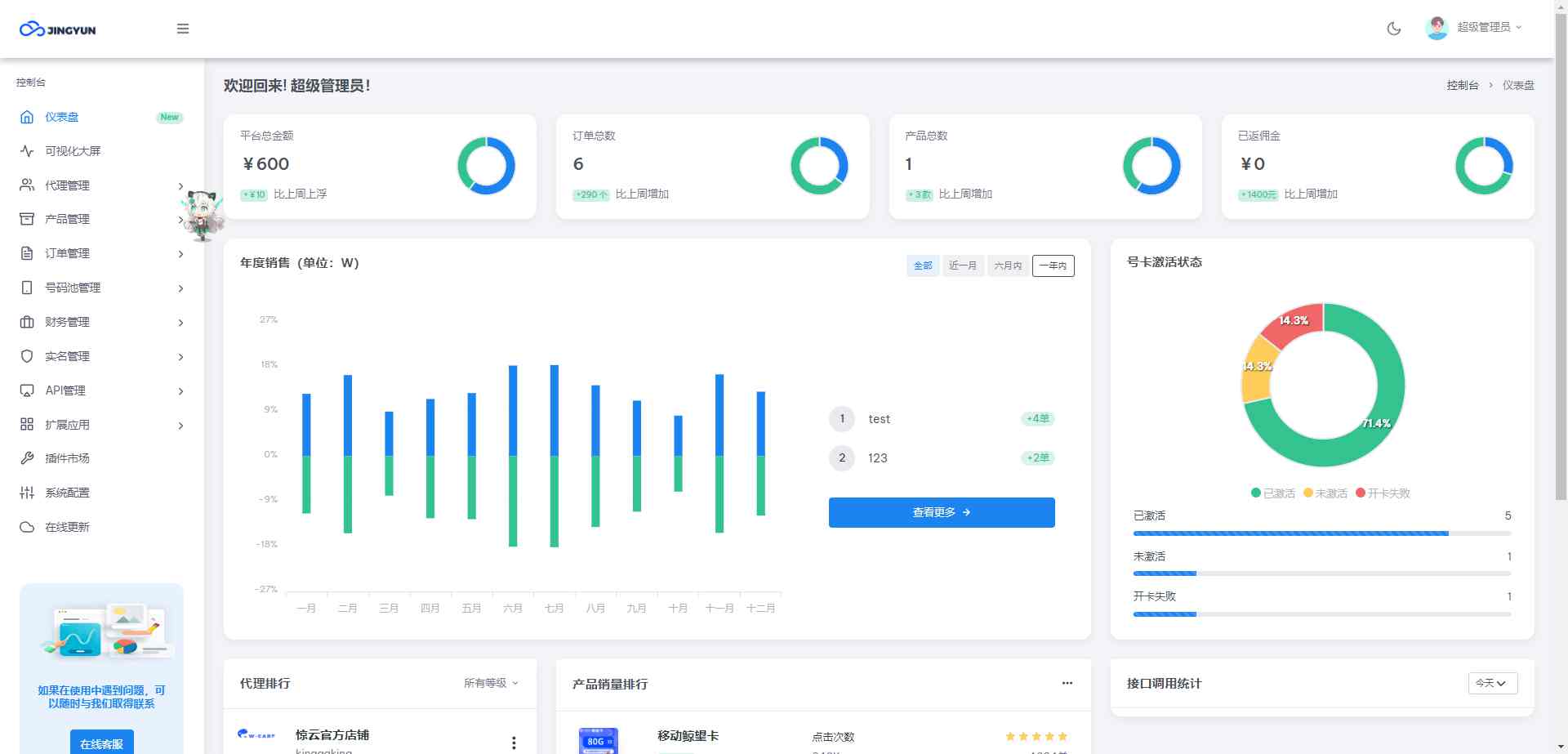
Task: Click the 插件市场 wrench icon
Action: pyautogui.click(x=27, y=458)
